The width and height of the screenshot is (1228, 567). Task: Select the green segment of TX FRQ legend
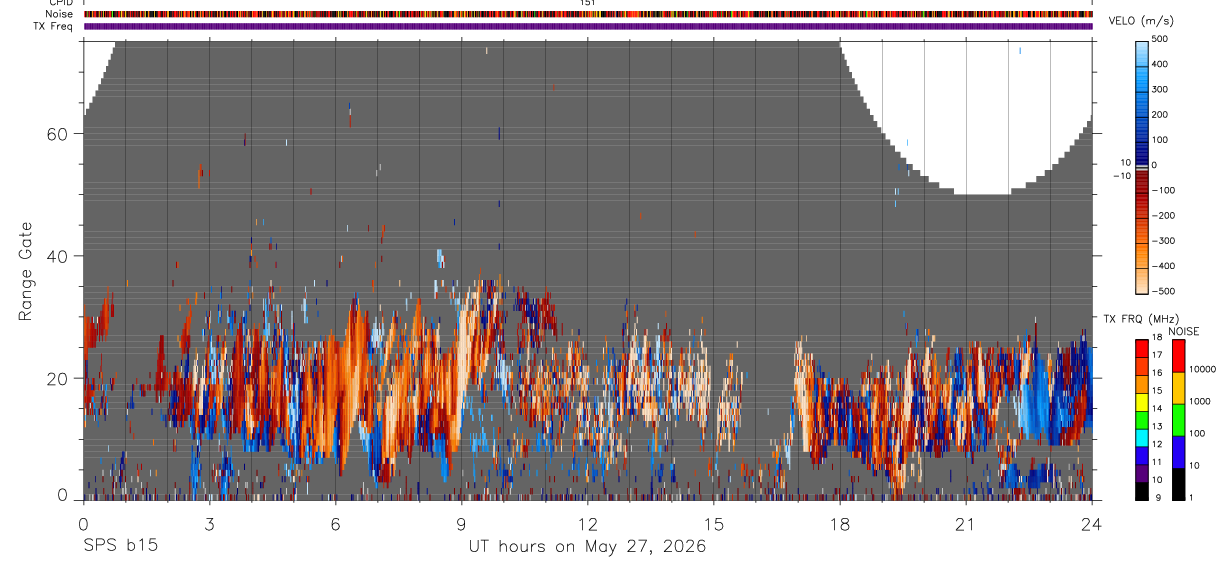click(x=1141, y=420)
